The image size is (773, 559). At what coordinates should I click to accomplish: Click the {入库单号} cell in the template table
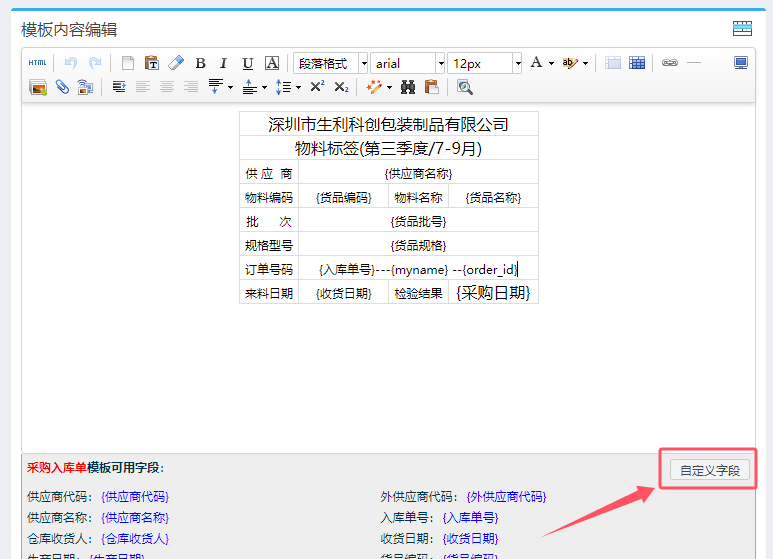coord(346,269)
